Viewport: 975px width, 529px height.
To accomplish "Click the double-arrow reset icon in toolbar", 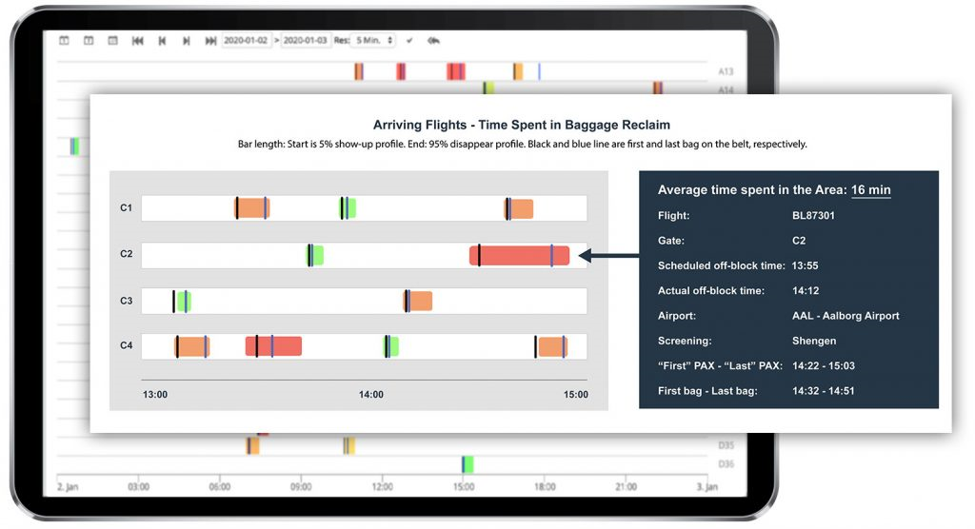I will [x=433, y=41].
